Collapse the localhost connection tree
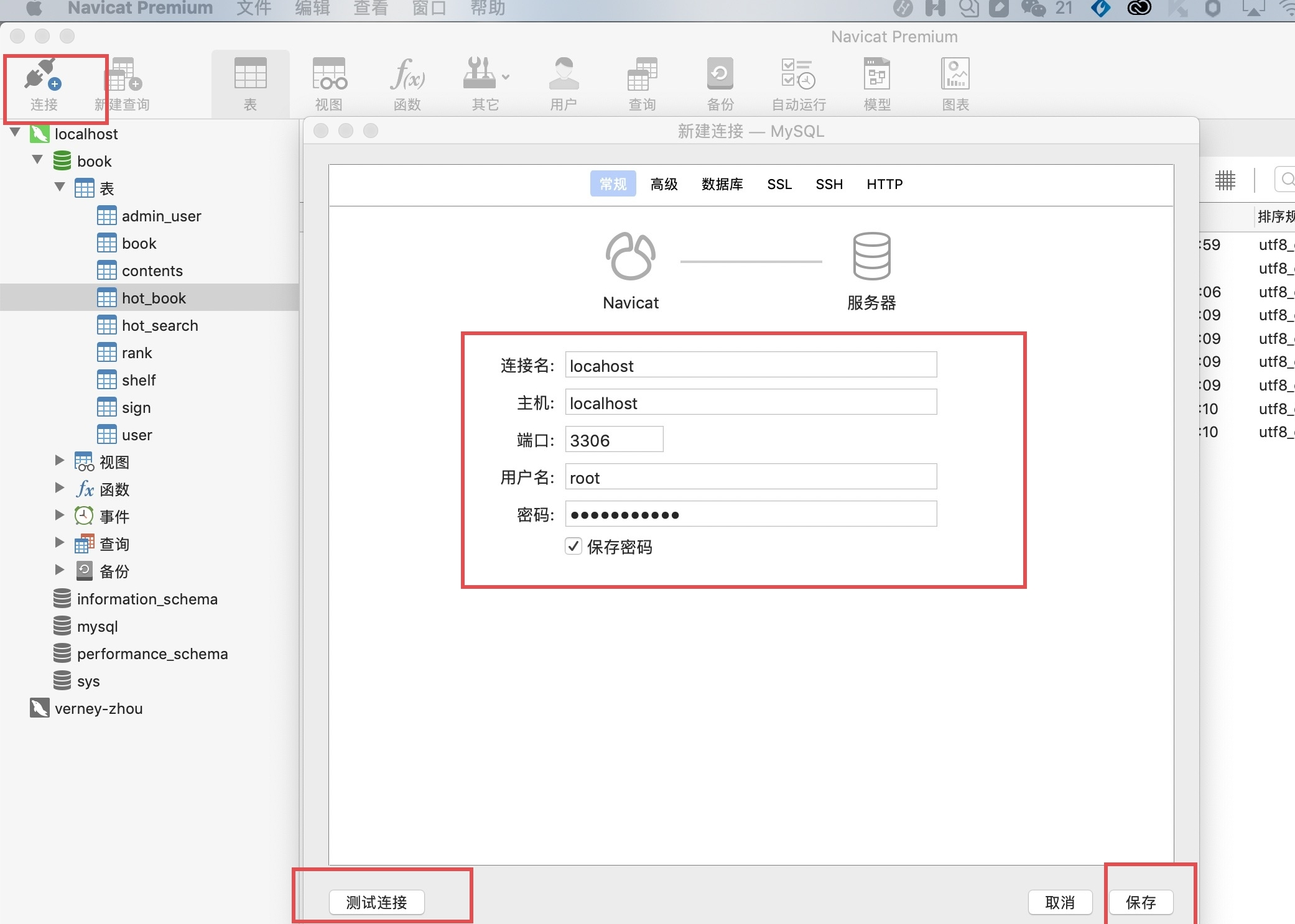The height and width of the screenshot is (924, 1295). (16, 132)
